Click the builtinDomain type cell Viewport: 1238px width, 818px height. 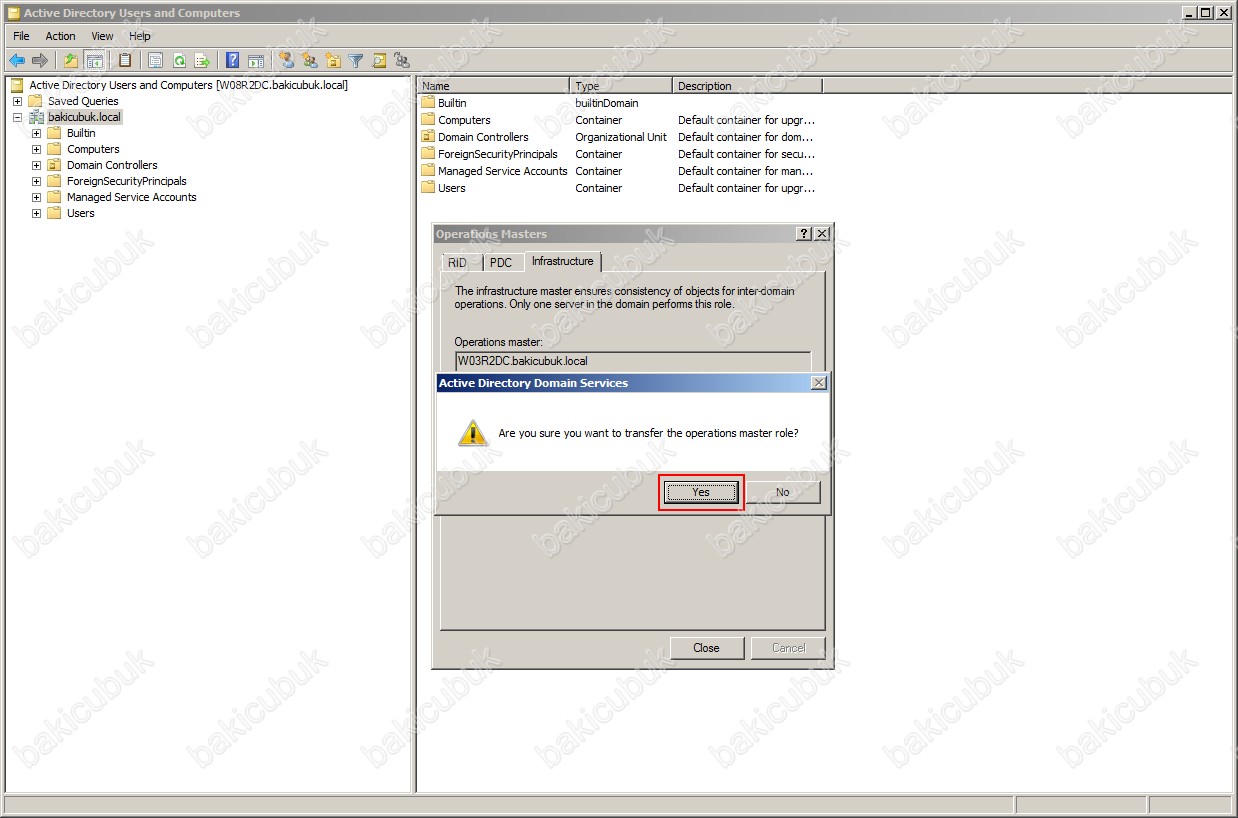click(607, 103)
